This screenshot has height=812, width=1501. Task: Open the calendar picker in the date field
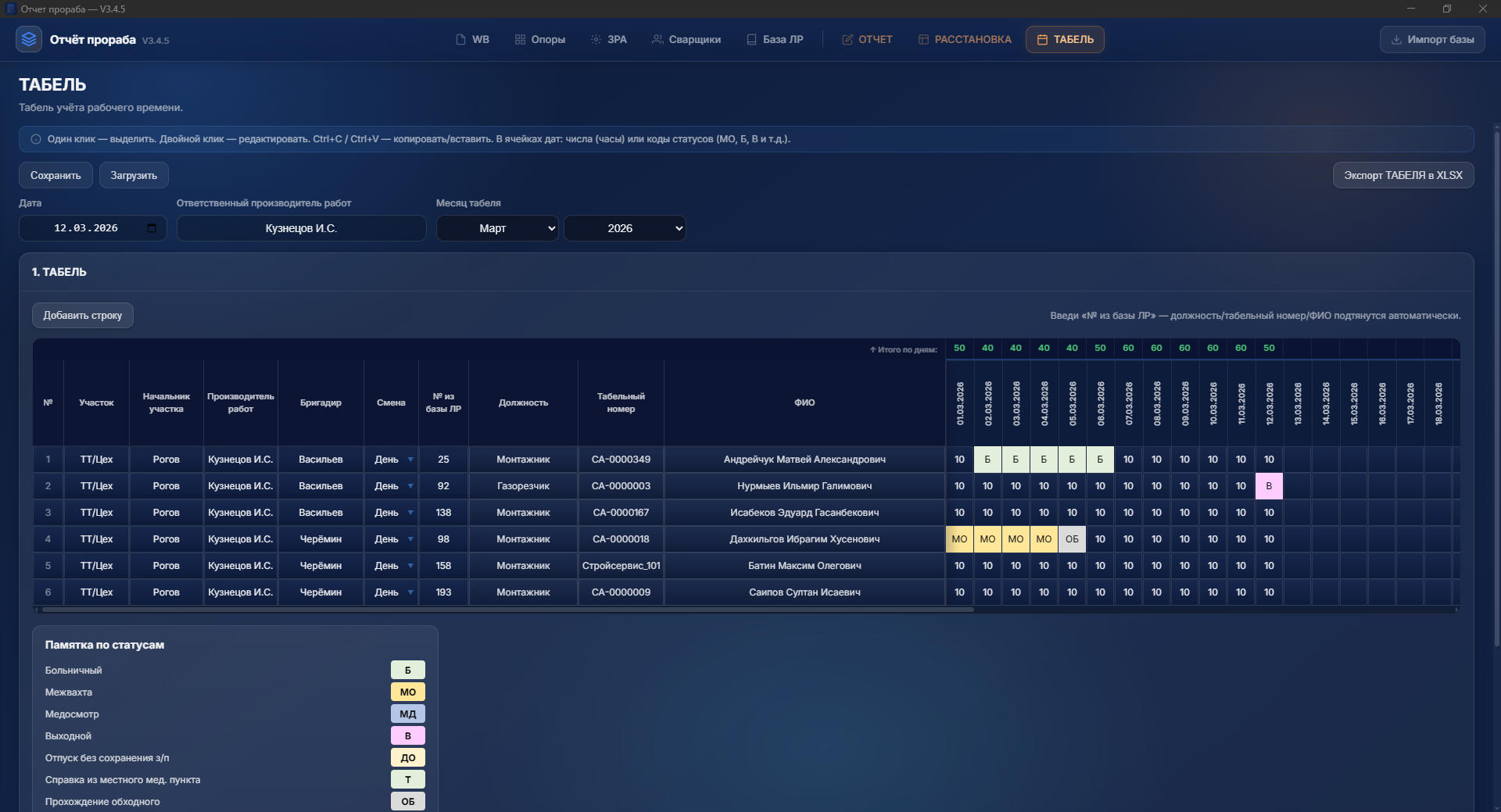(152, 228)
